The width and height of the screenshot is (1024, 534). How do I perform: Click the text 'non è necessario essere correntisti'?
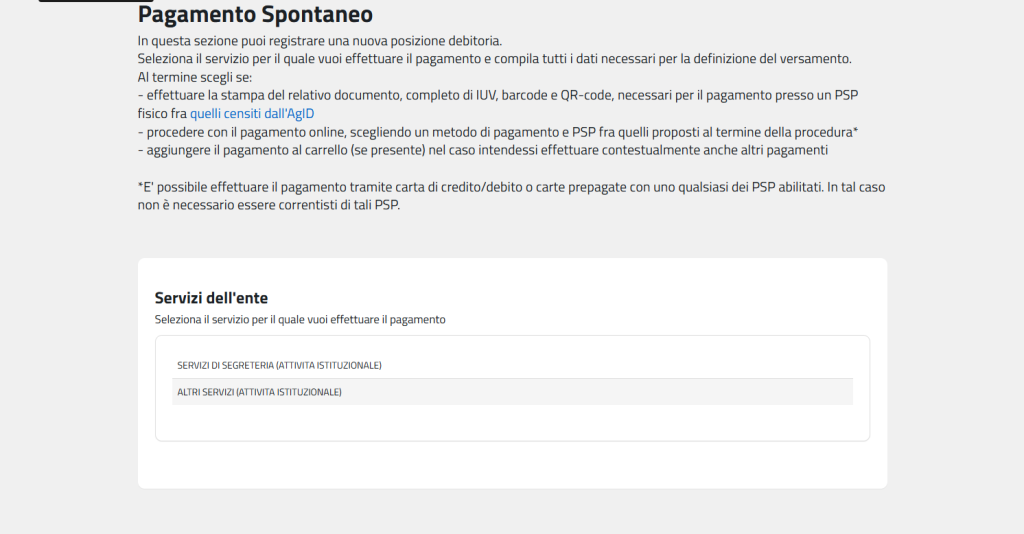[260, 205]
